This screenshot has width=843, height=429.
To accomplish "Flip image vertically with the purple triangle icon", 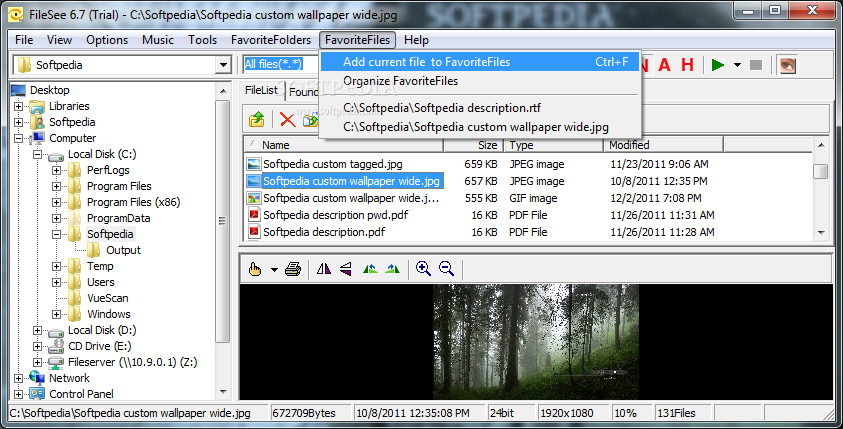I will point(346,269).
